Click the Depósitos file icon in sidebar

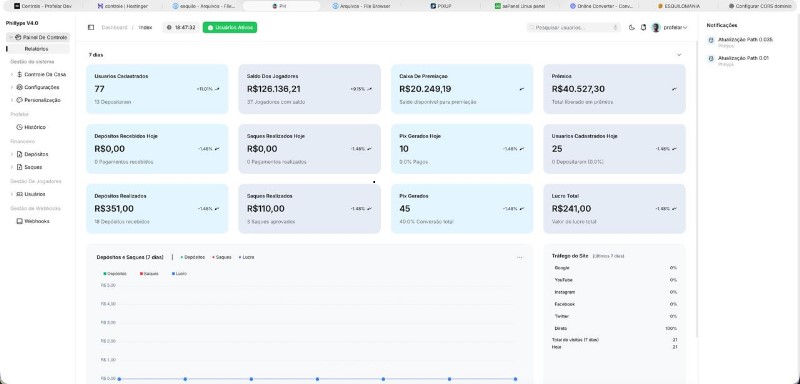(x=19, y=154)
